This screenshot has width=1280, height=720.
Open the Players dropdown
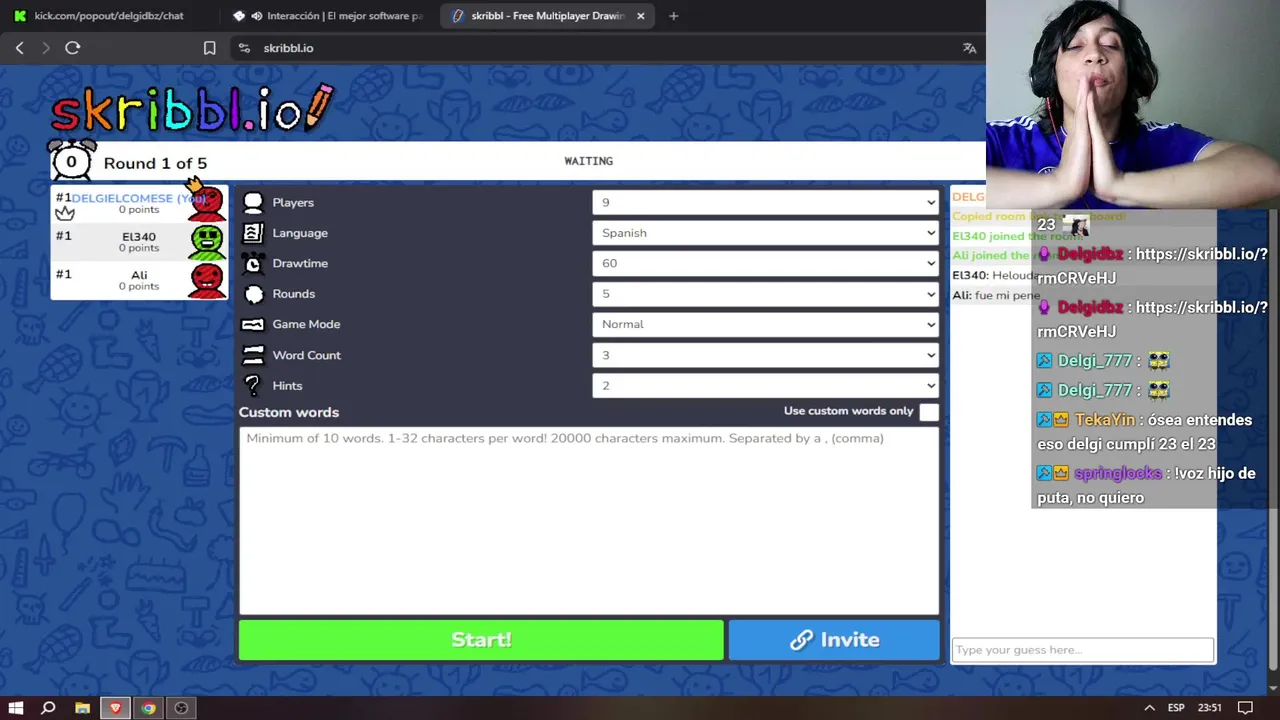766,203
